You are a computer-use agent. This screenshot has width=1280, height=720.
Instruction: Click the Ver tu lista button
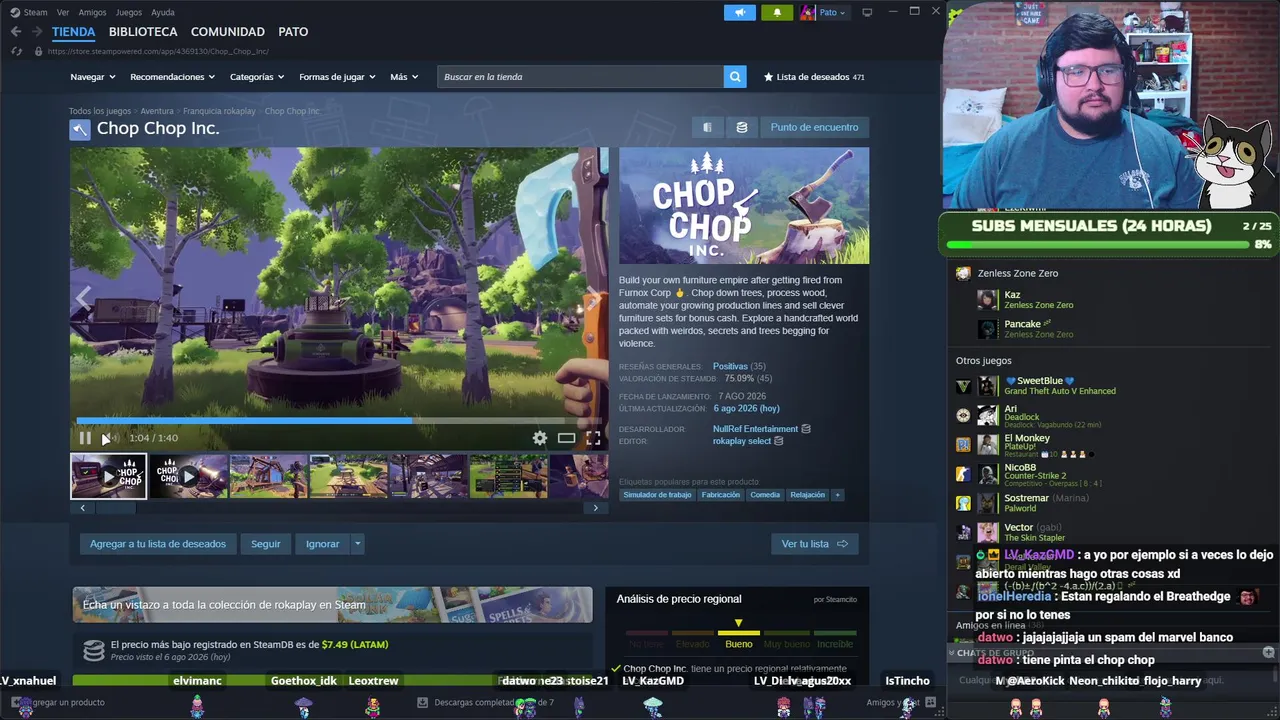coord(814,544)
